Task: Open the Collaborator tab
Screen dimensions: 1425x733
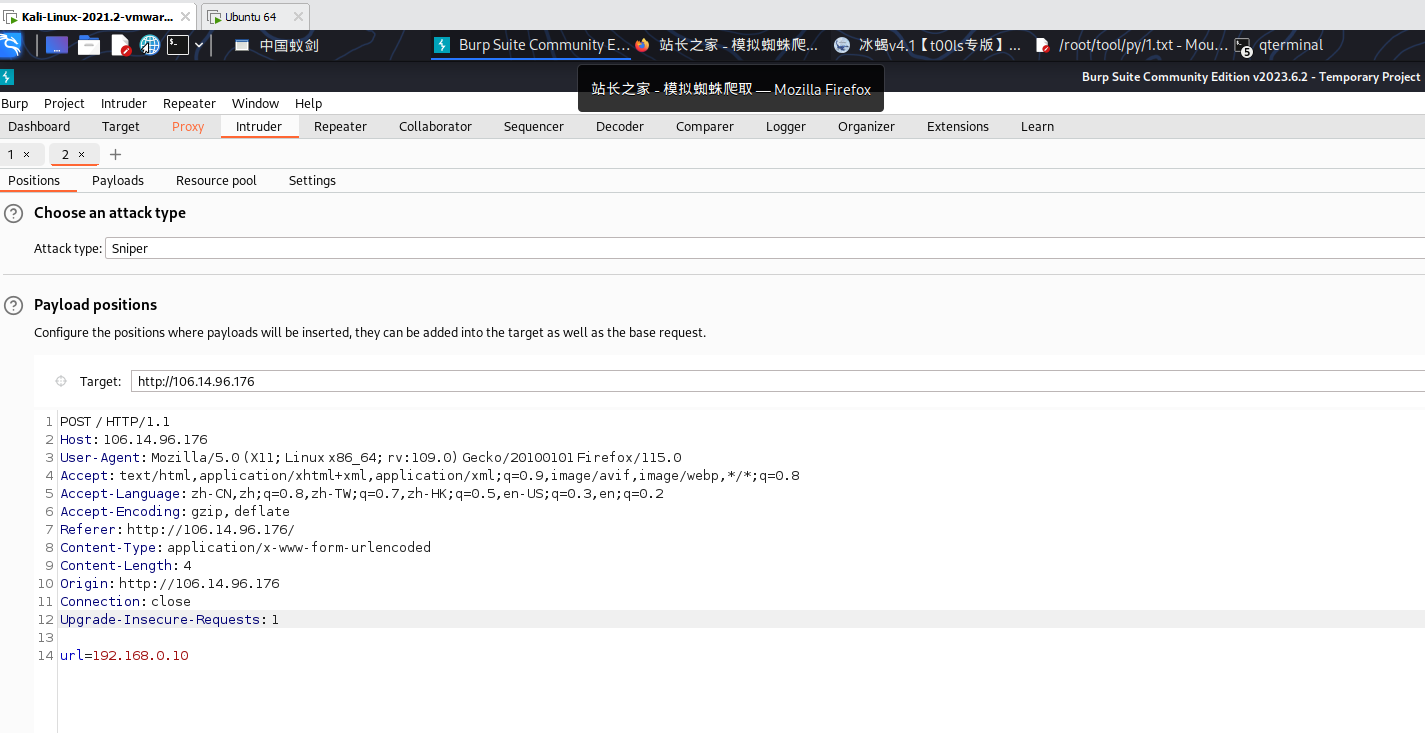Action: click(435, 126)
